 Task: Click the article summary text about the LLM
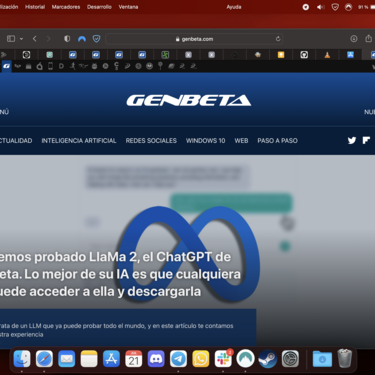(117, 330)
